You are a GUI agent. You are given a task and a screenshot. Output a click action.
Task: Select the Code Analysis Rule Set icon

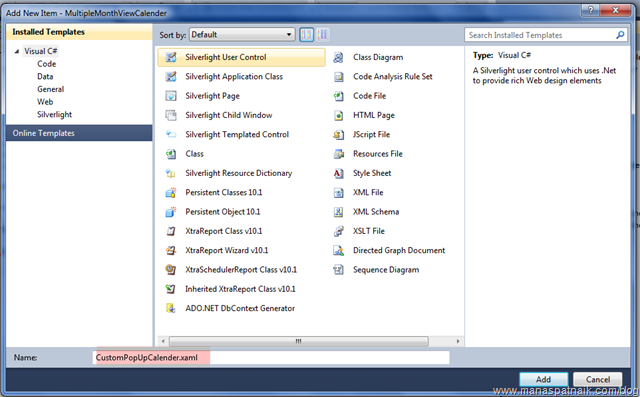338,76
